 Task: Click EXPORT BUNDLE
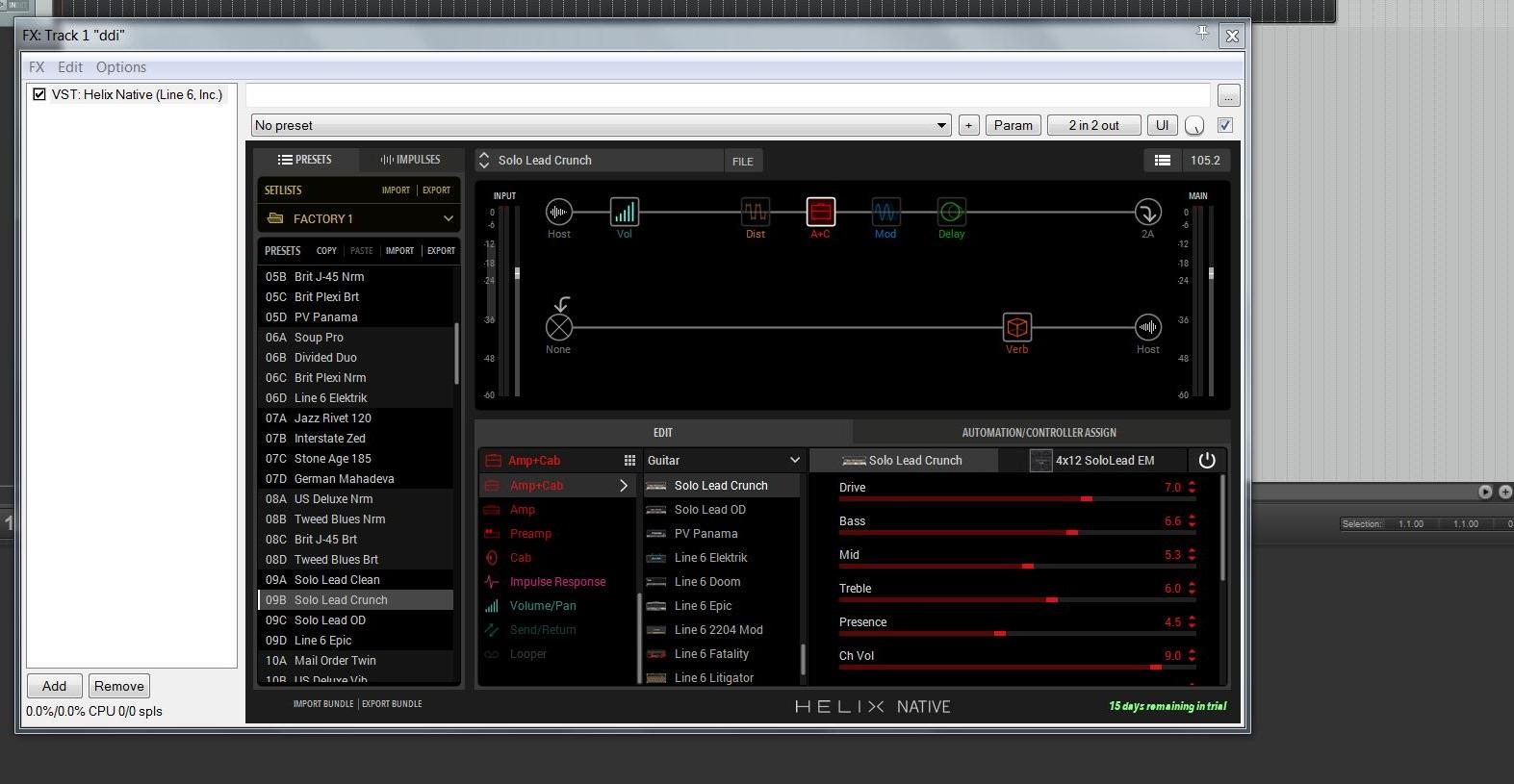[x=392, y=704]
